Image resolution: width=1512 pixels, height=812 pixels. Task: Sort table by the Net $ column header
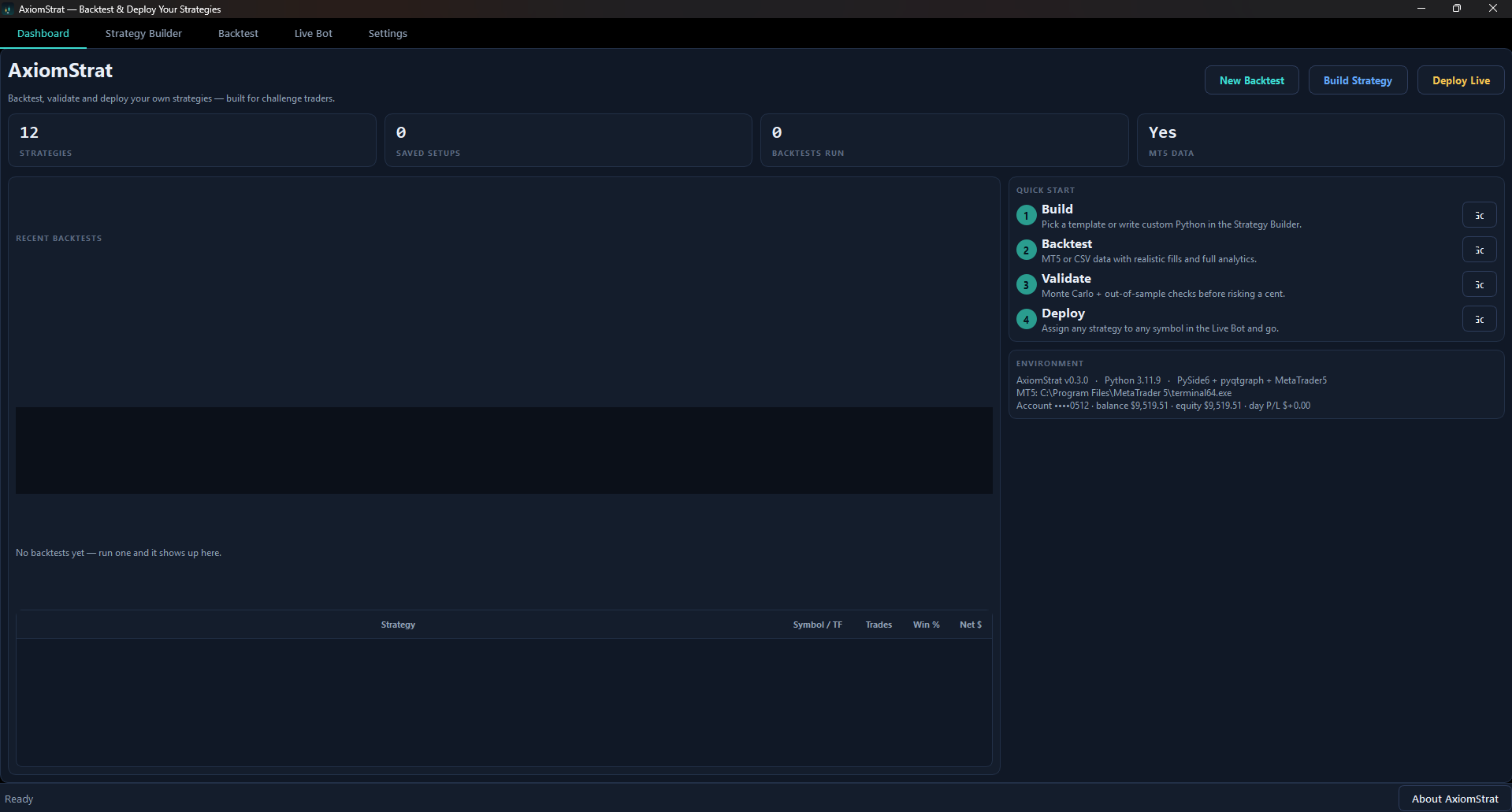pos(970,625)
